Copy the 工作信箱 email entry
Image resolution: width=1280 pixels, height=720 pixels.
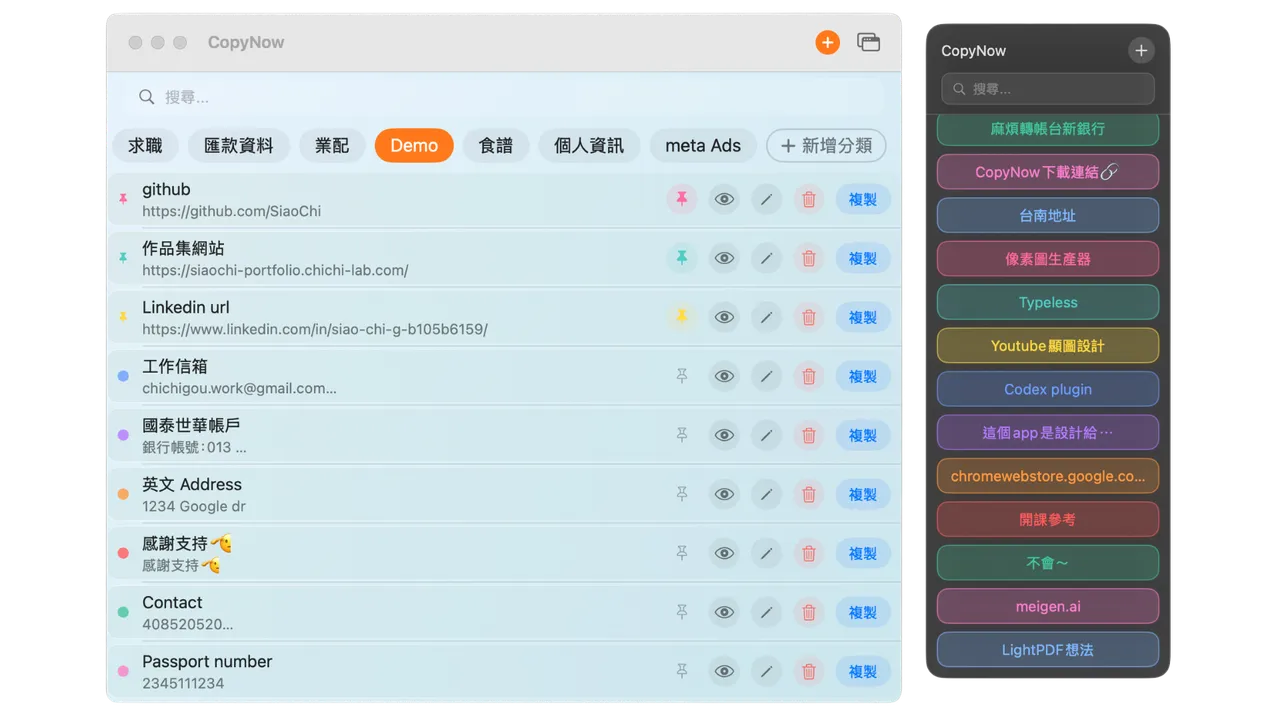pos(863,376)
